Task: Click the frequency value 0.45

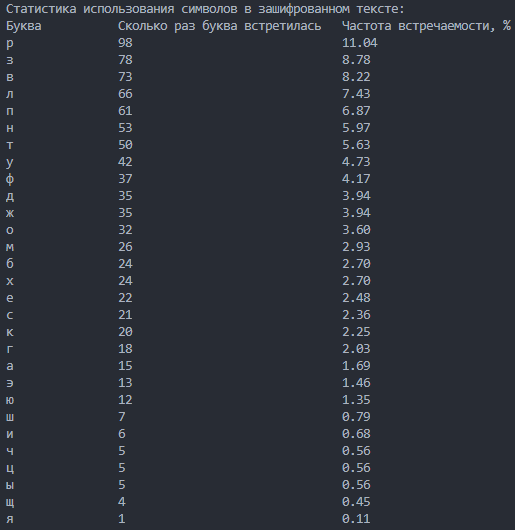Action: point(356,502)
